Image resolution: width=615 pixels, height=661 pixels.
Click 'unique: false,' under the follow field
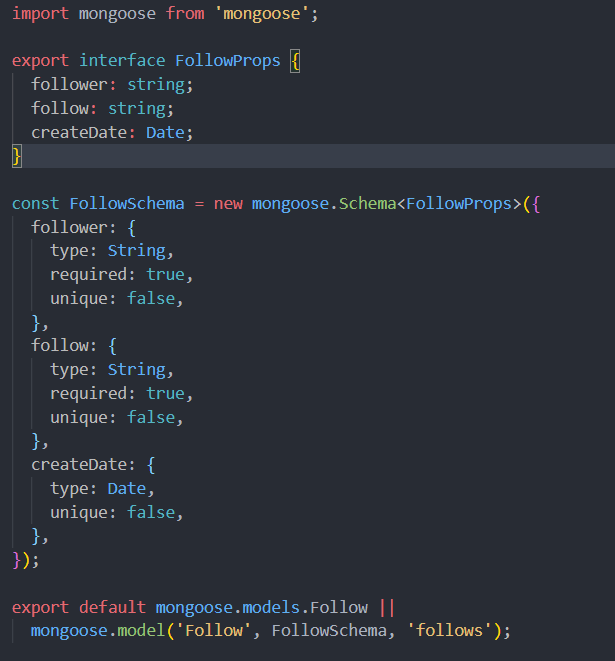pos(117,418)
